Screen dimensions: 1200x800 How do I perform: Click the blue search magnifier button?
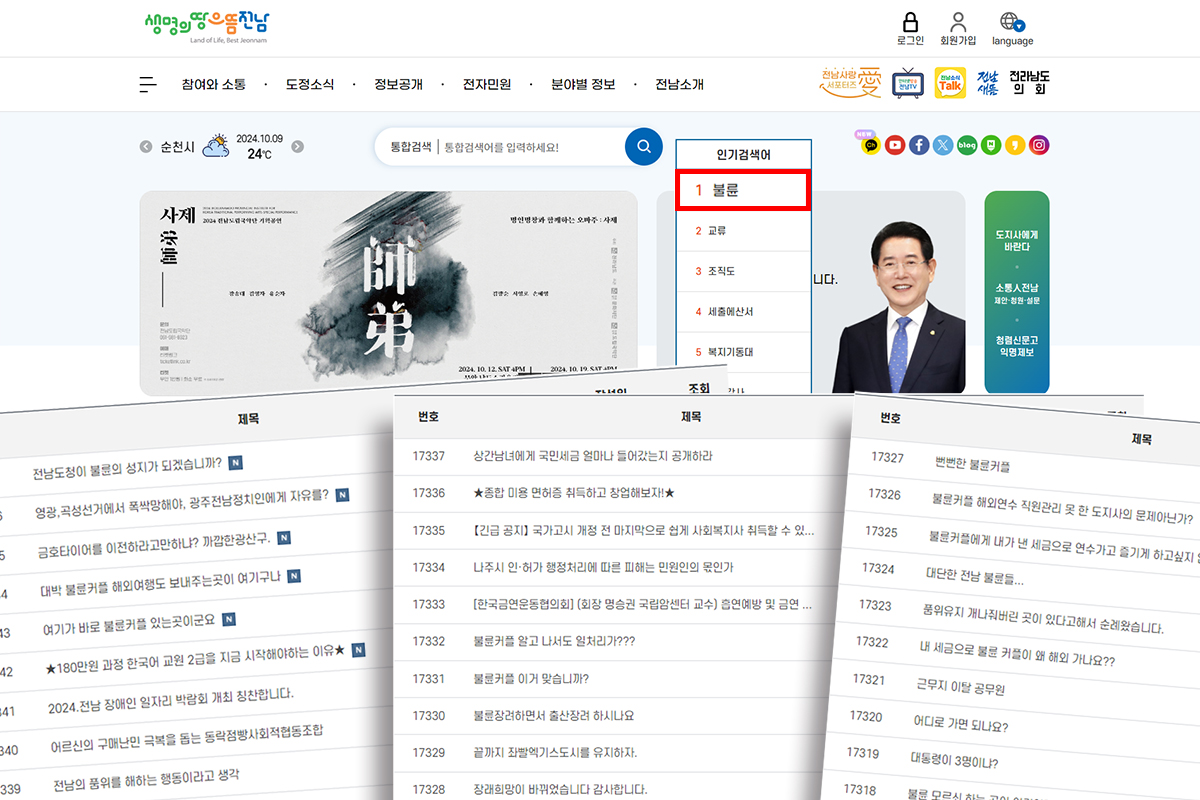tap(644, 147)
